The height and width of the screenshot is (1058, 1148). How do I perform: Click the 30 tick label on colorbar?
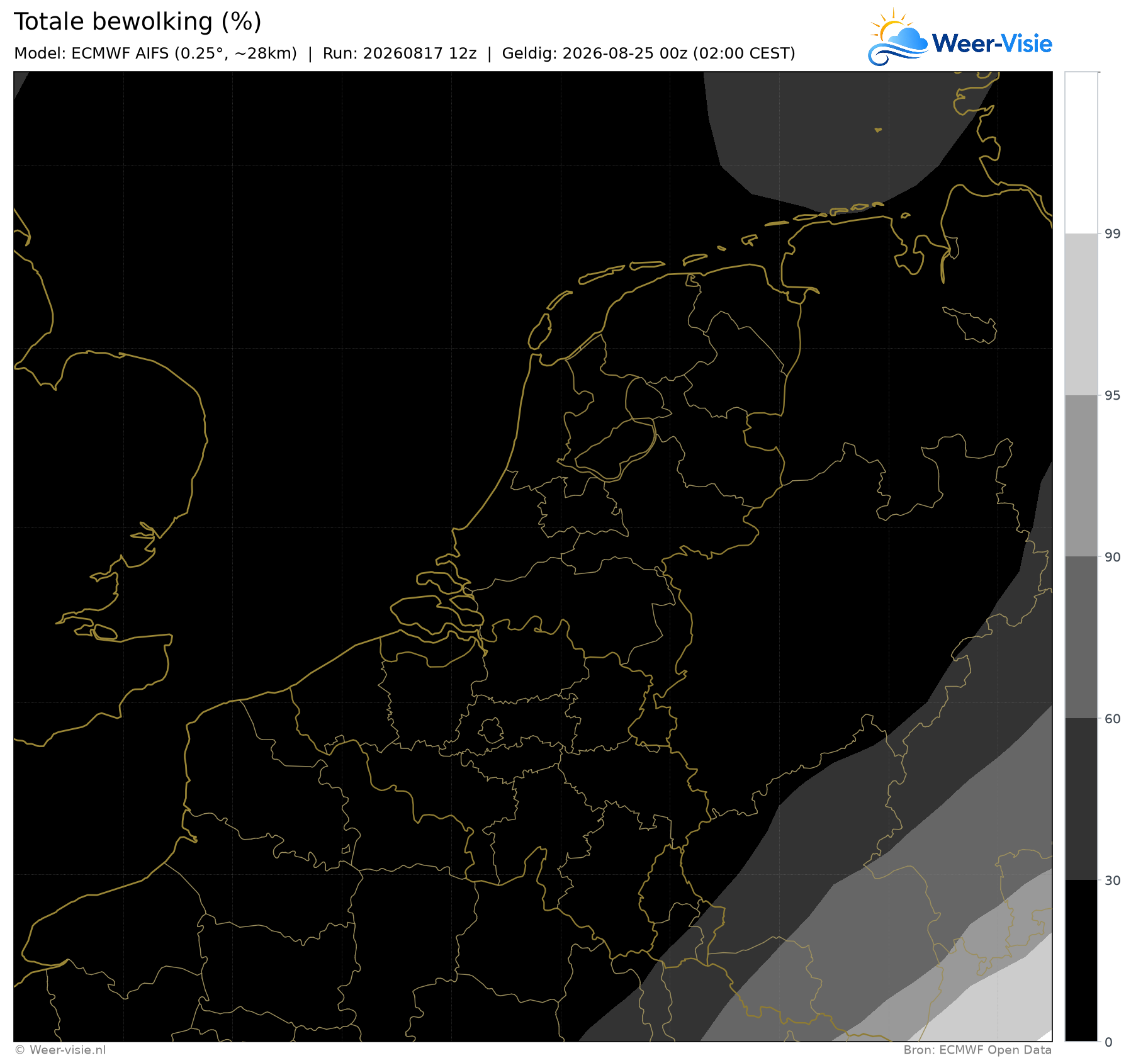point(1113,881)
